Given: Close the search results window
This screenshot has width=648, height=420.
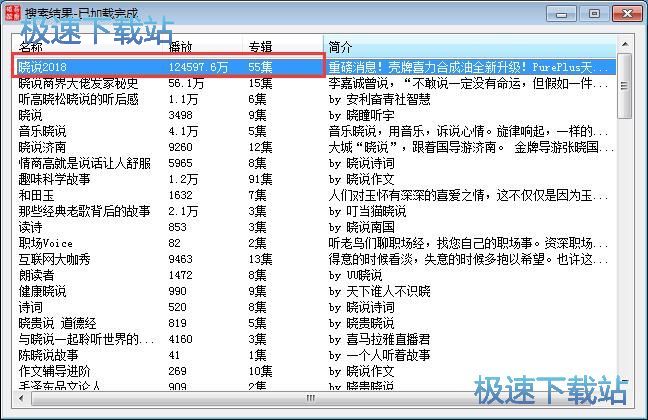Looking at the screenshot, I should (x=627, y=14).
